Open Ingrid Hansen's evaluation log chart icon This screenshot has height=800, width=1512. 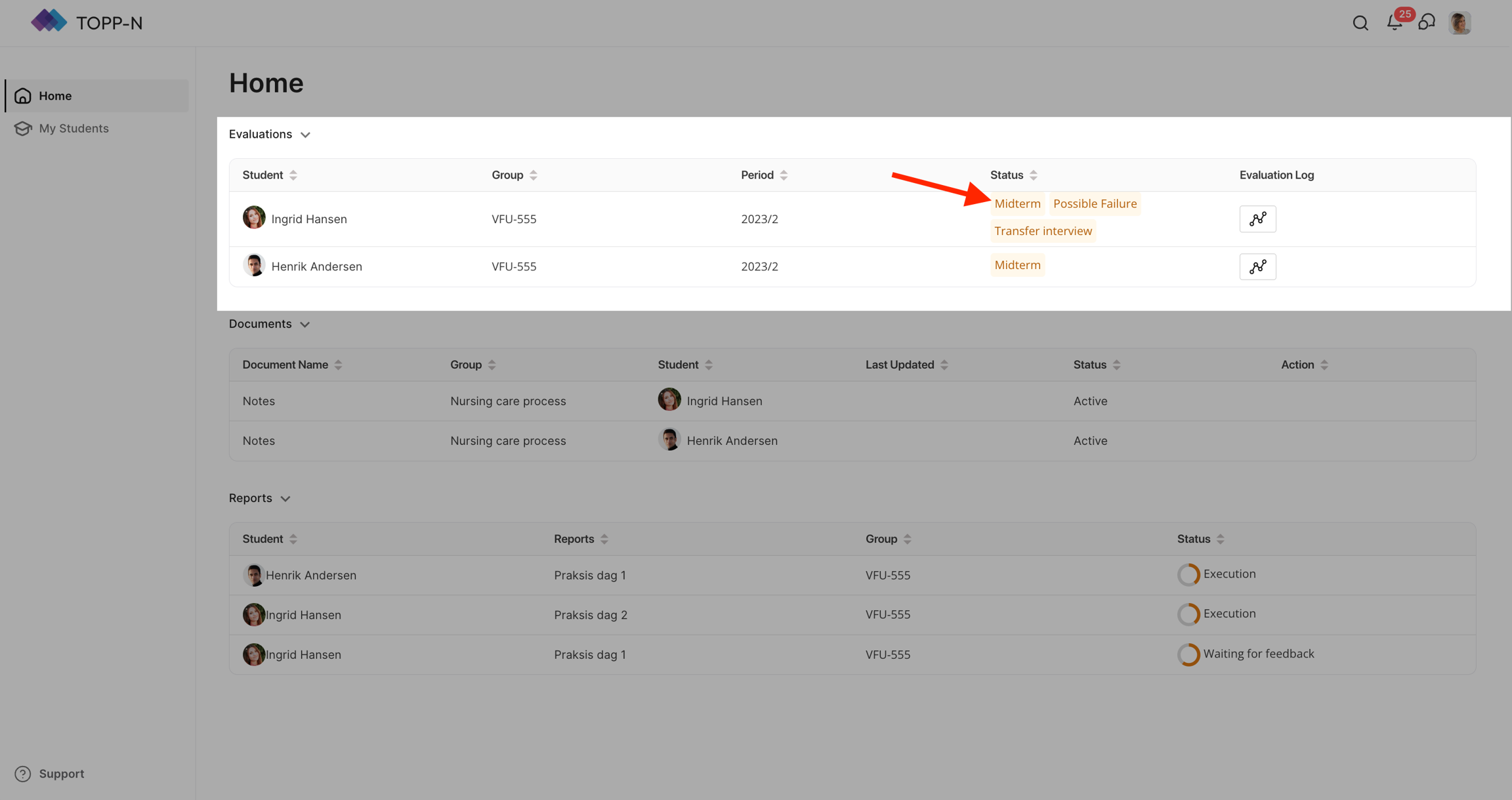click(1257, 219)
